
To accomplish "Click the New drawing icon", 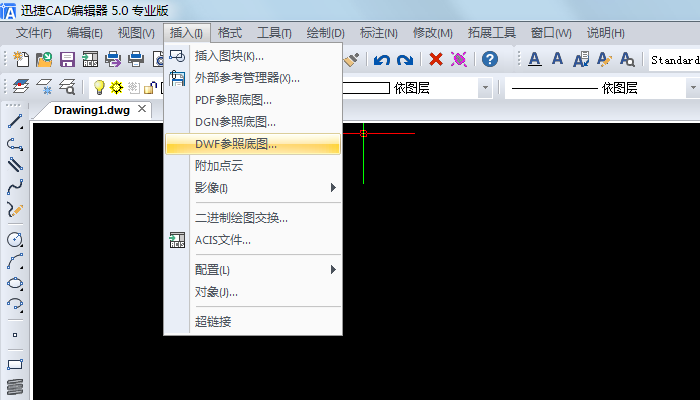I will [x=21, y=59].
